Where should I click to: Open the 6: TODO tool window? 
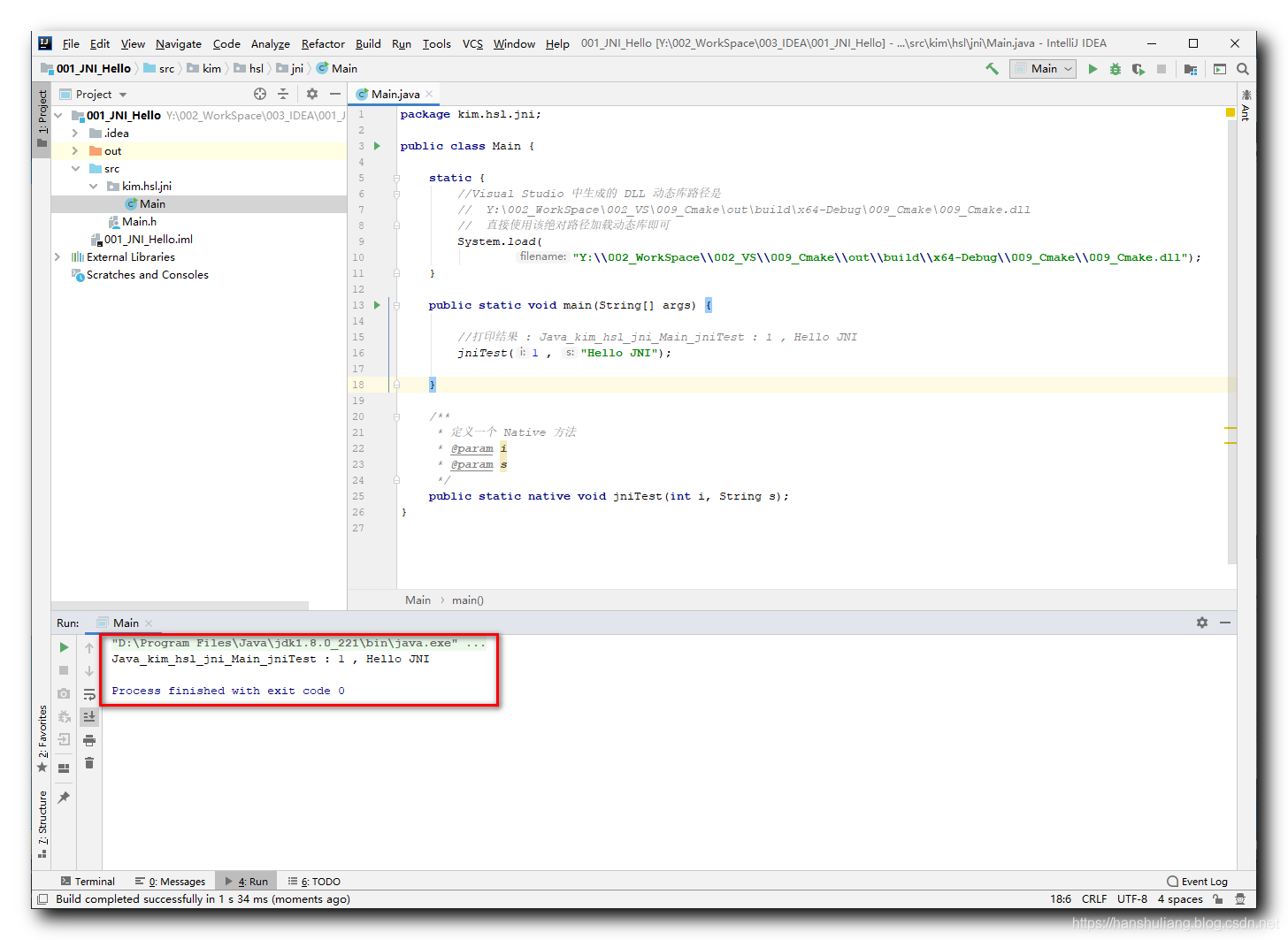tap(314, 882)
